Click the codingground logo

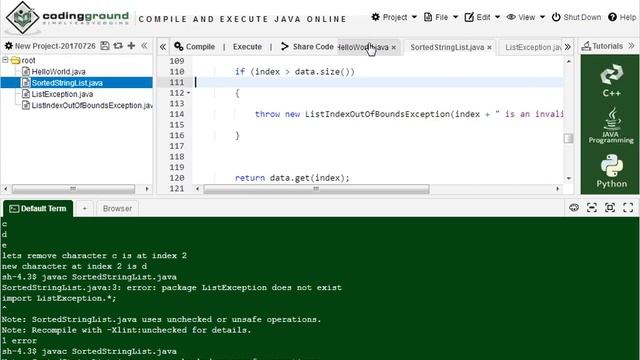click(x=67, y=18)
